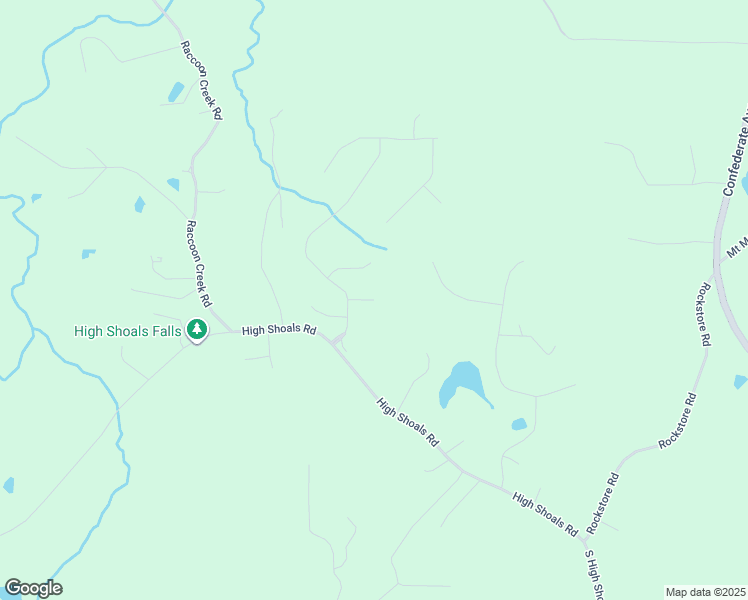Screen dimensions: 748x600
Task: Open the High Shoals Falls place label
Action: (x=127, y=331)
